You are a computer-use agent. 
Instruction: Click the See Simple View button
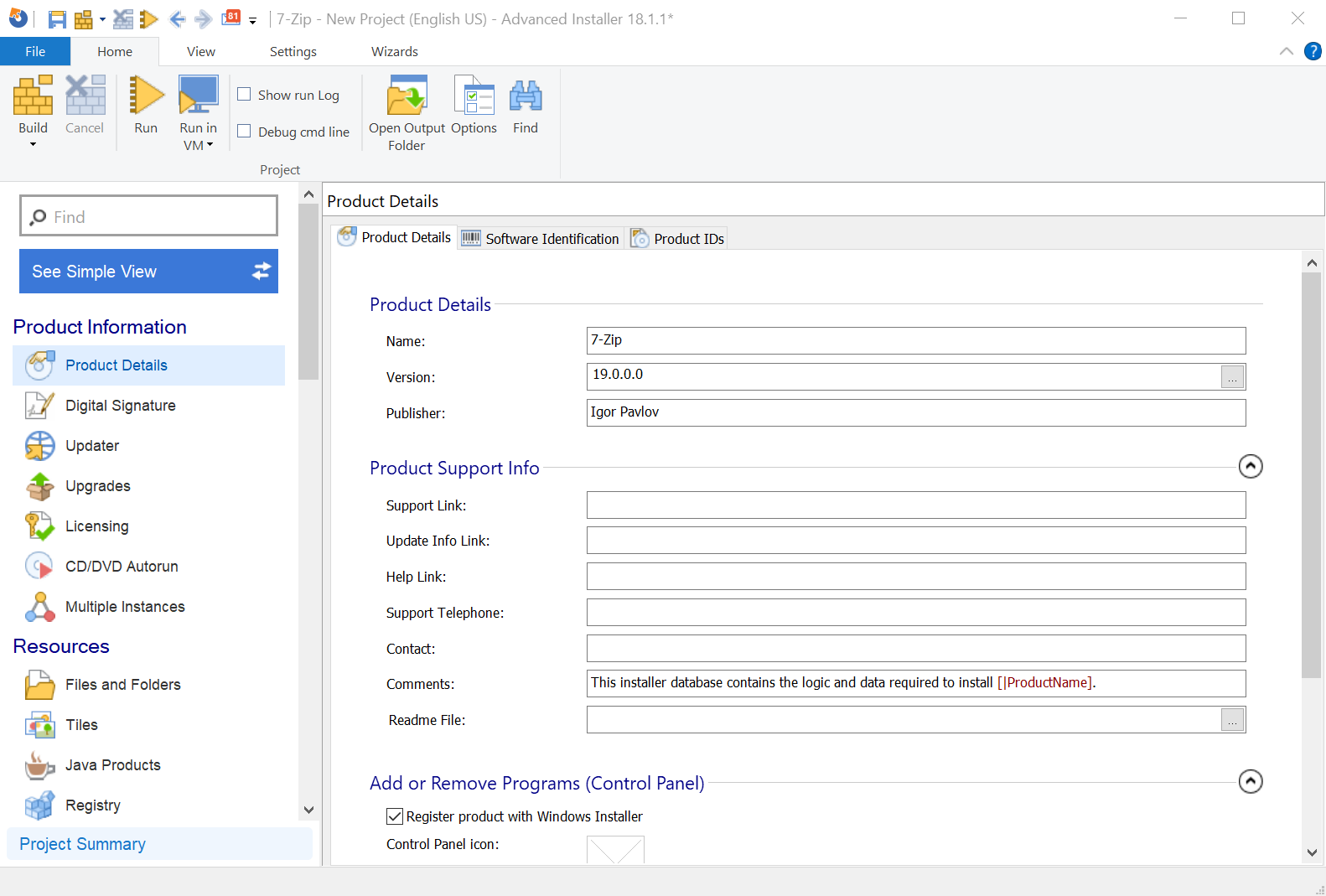148,271
